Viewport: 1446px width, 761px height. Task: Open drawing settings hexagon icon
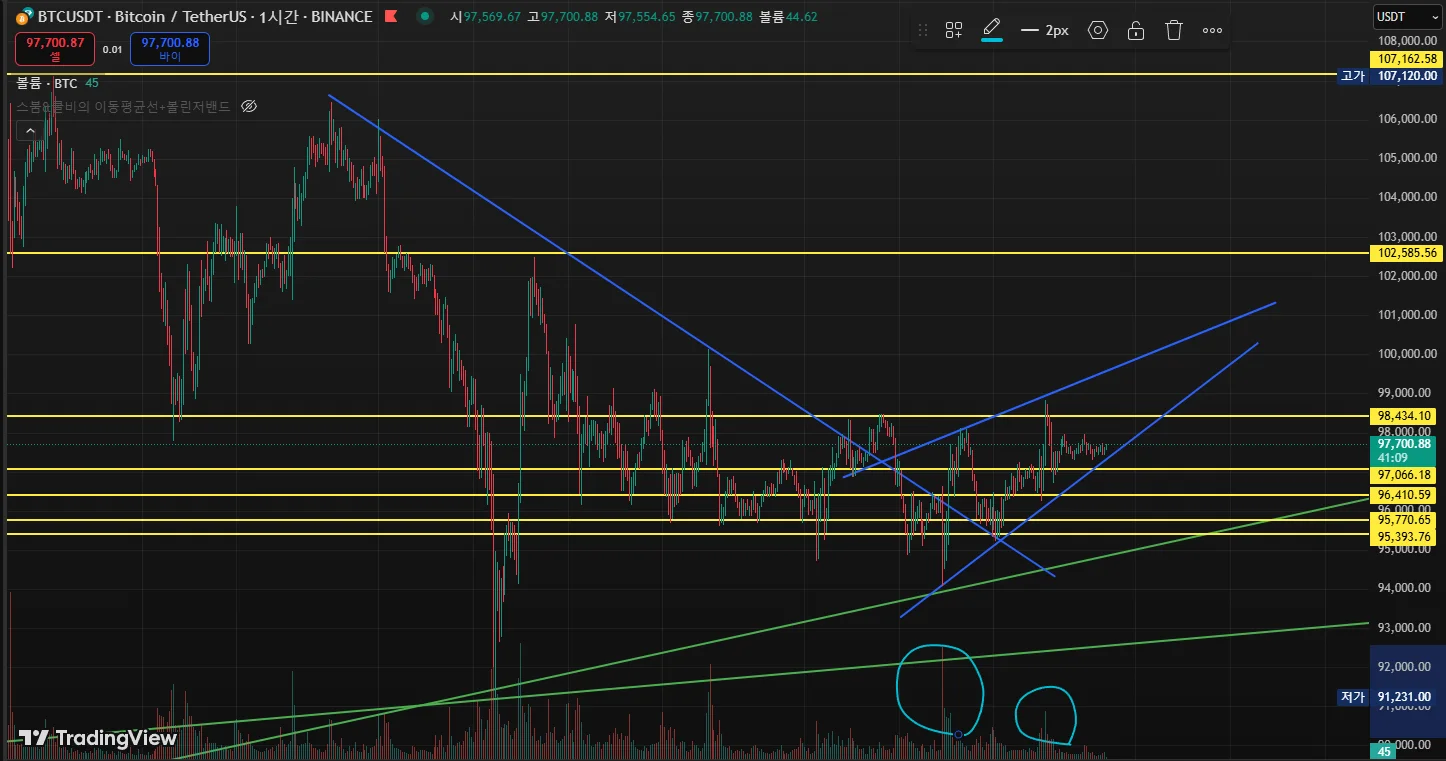[x=1098, y=30]
